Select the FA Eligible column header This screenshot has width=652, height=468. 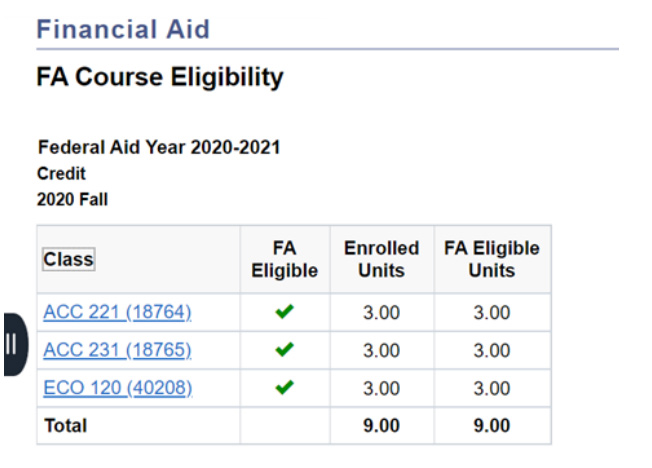tap(284, 259)
